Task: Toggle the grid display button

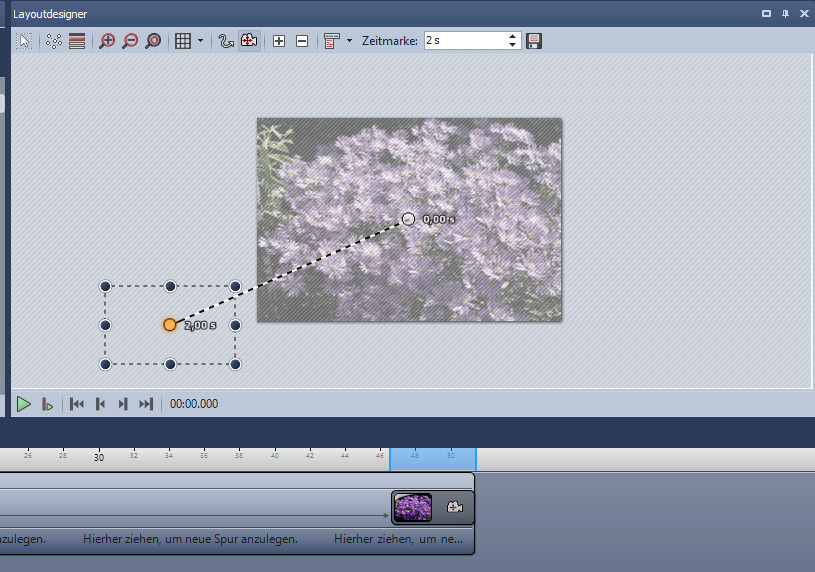Action: (183, 41)
